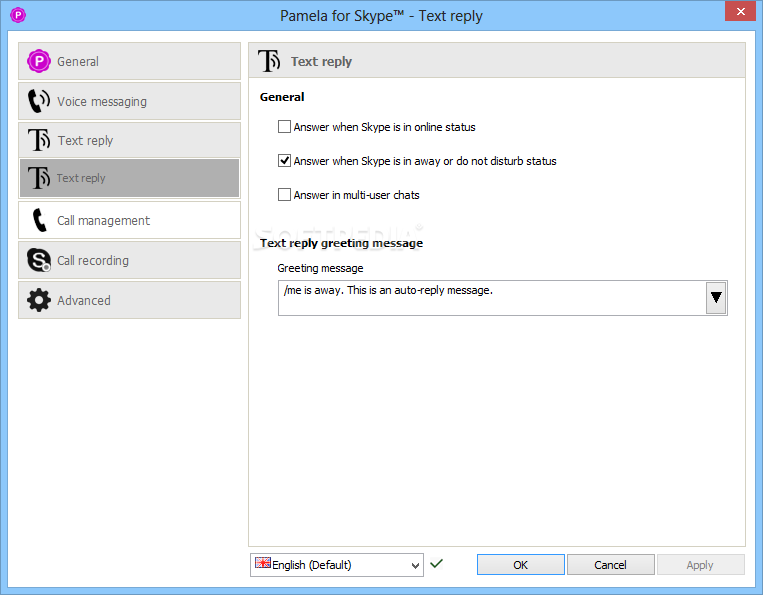Open the English (Default) language dropdown
Screen dimensions: 763x595
[337, 565]
